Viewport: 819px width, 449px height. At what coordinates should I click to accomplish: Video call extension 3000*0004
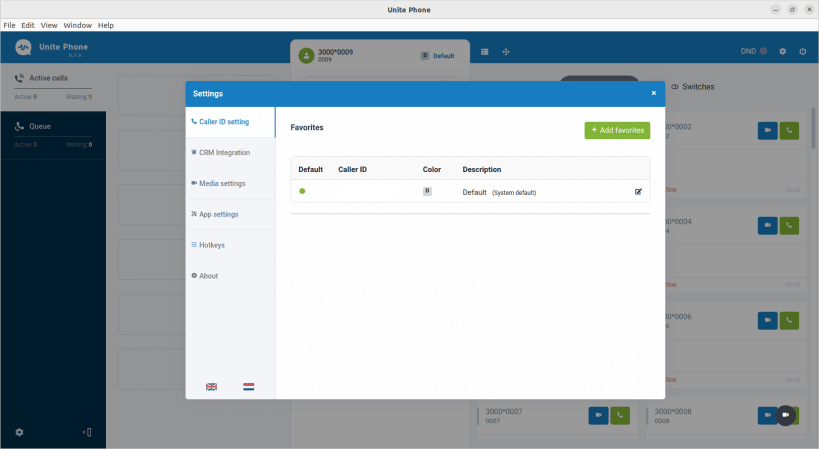[768, 226]
